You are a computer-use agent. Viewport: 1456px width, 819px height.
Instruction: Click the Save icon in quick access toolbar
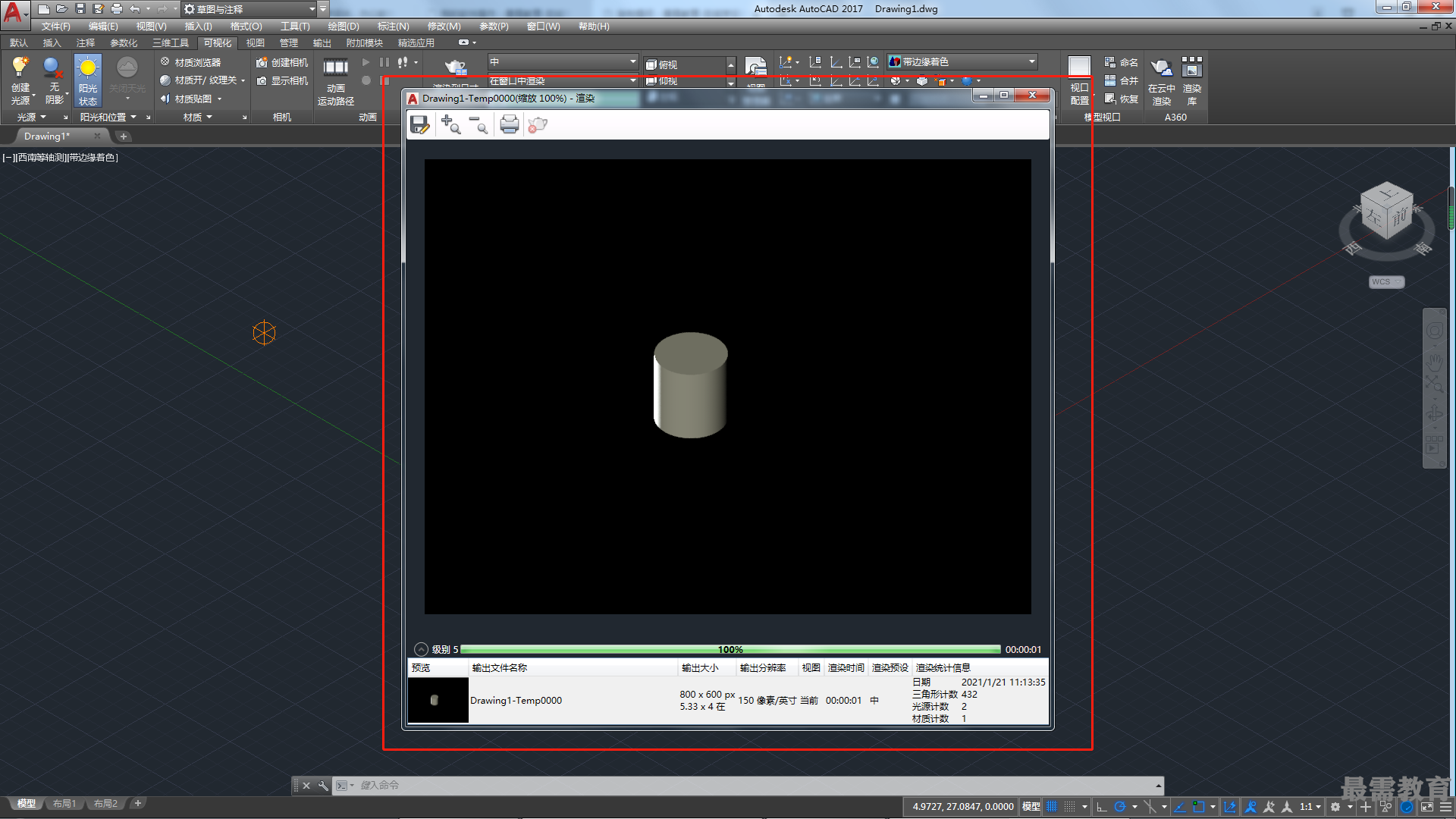pyautogui.click(x=80, y=9)
